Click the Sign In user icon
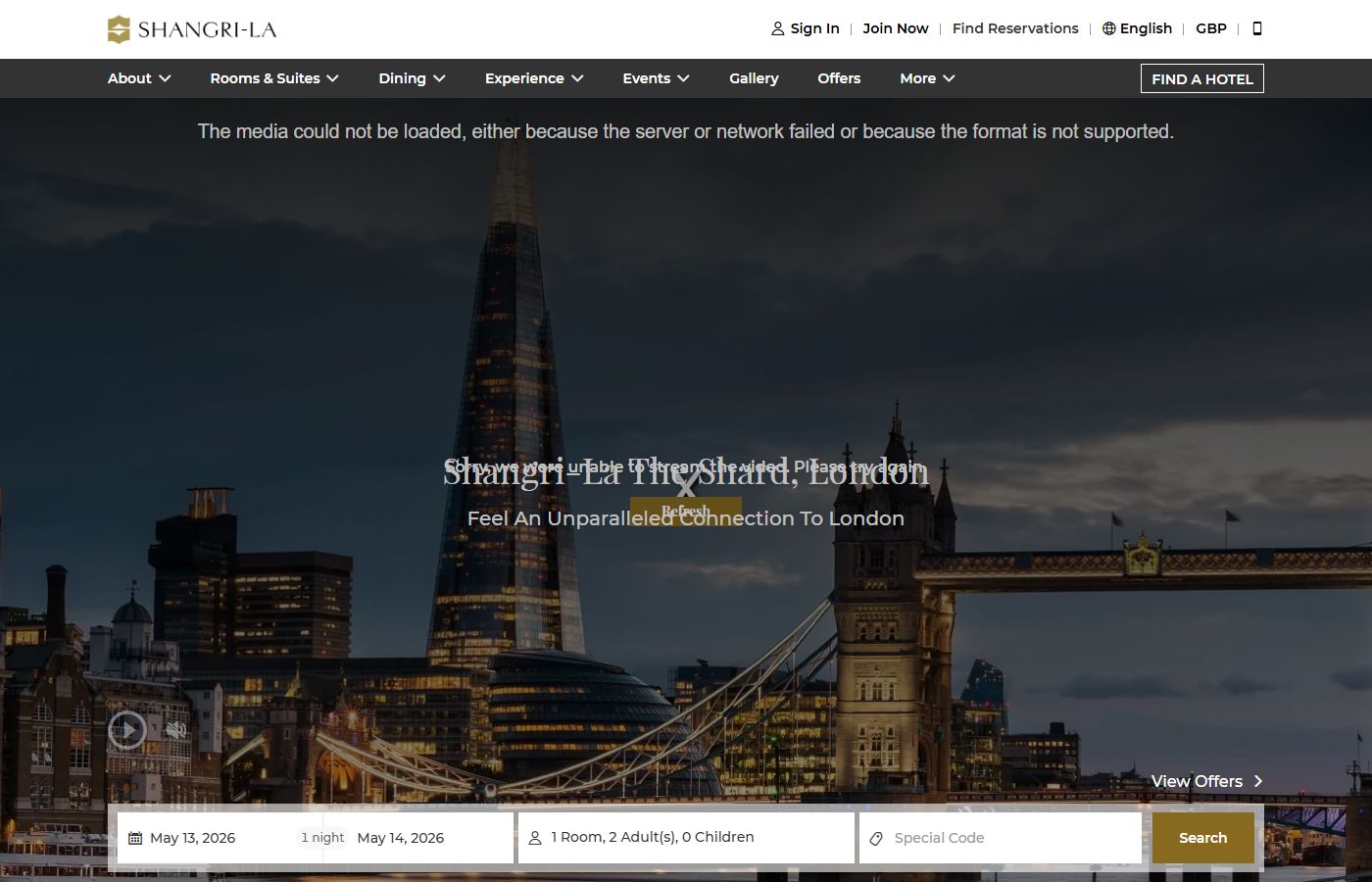 [x=778, y=28]
